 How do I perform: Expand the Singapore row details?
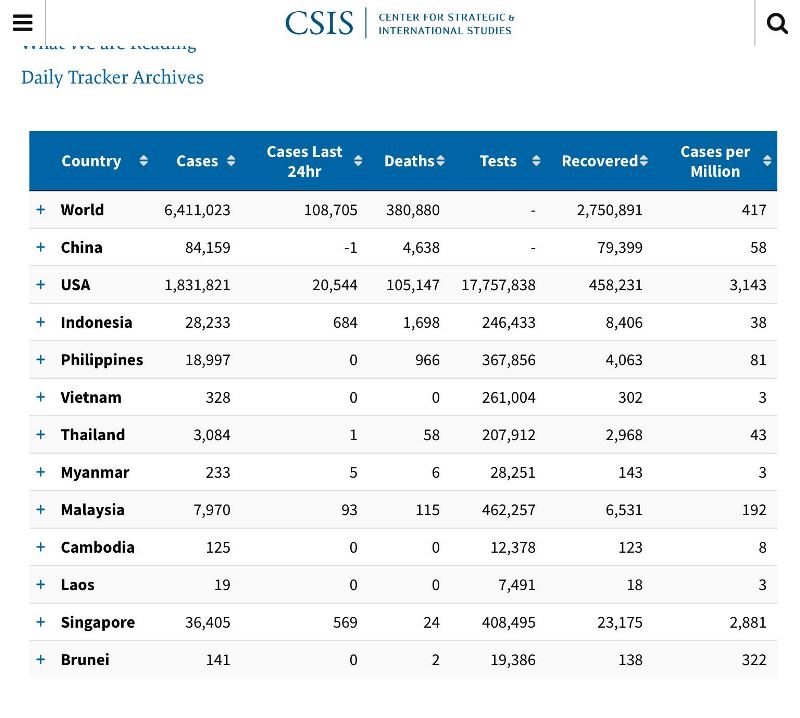[x=41, y=622]
